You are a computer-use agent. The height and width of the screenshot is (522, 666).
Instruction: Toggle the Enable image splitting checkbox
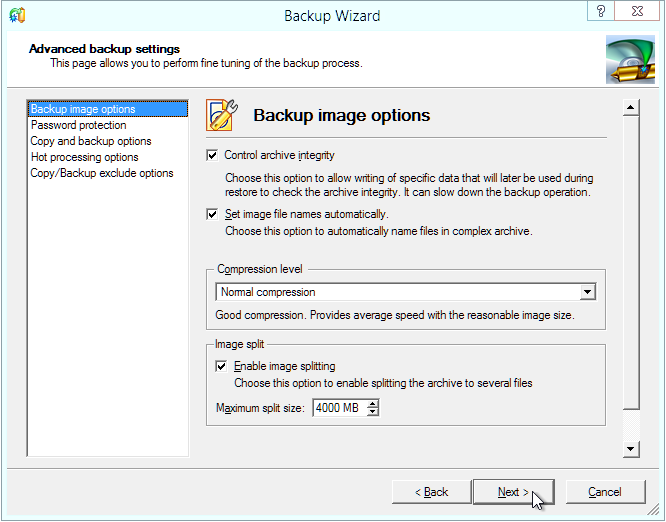[x=221, y=366]
